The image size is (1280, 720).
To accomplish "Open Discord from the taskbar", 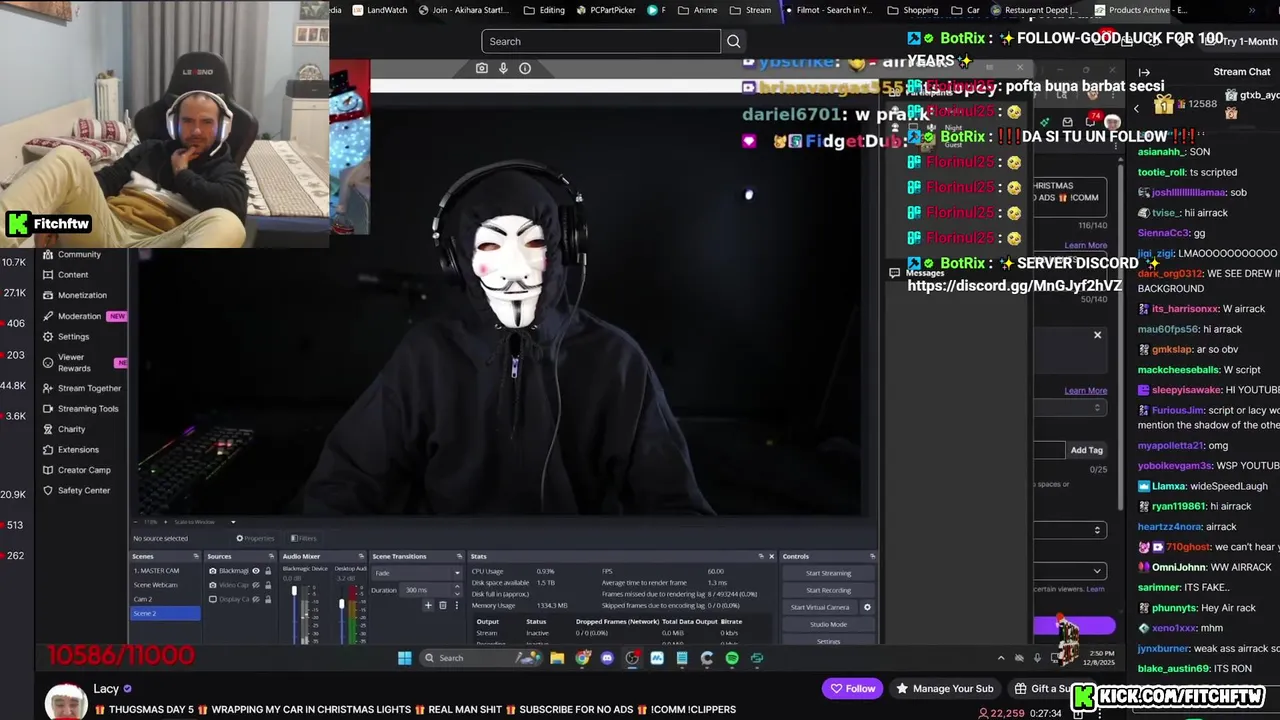I will [x=607, y=658].
